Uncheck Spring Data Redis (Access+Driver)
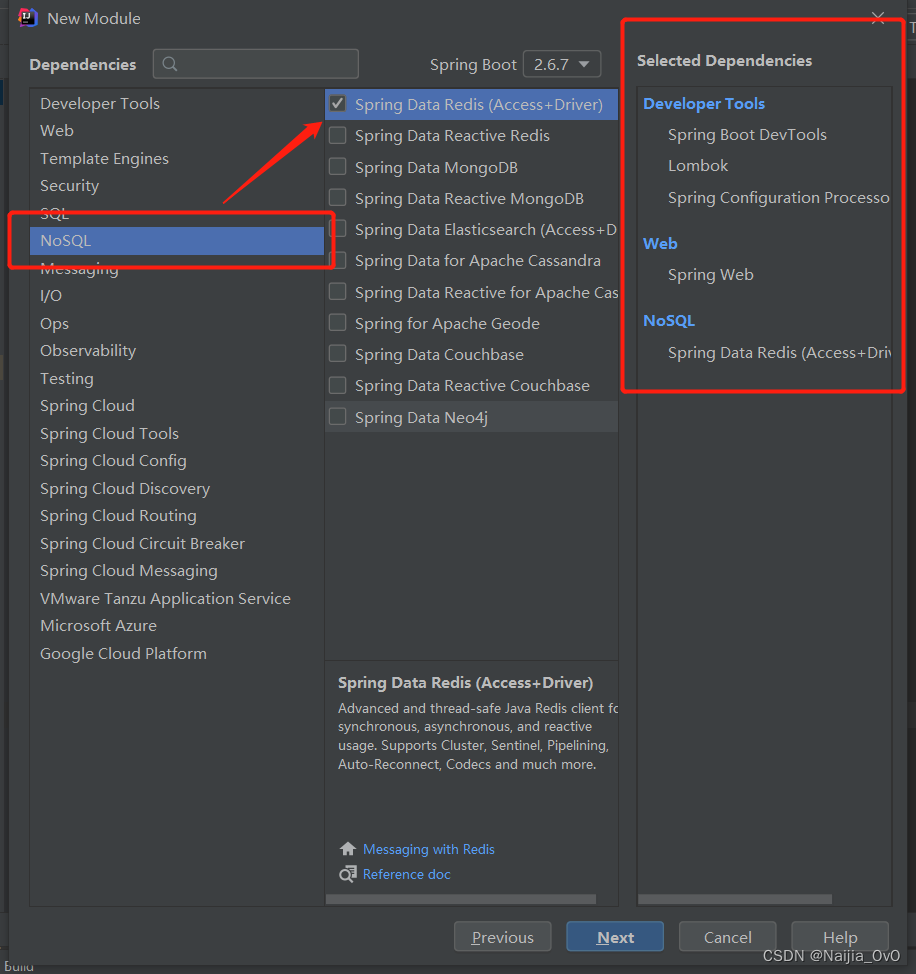Viewport: 916px width, 974px height. [337, 104]
